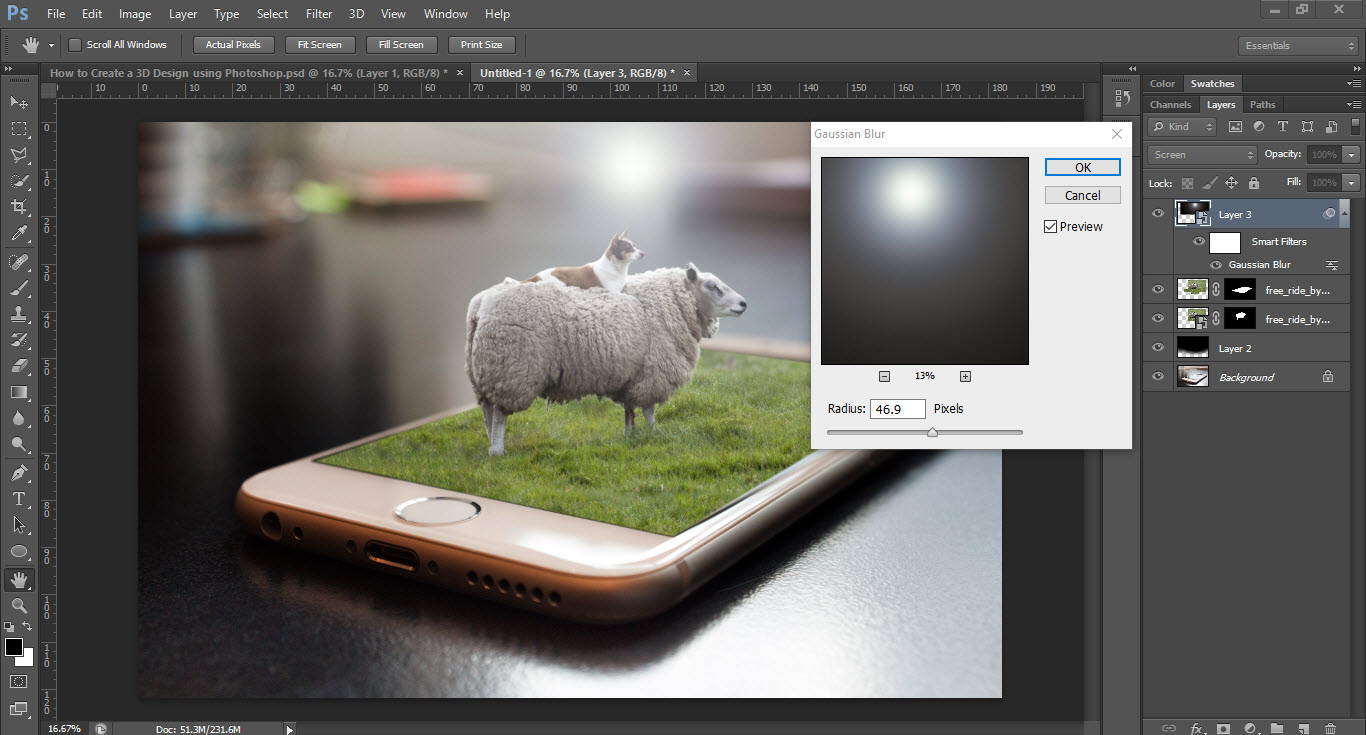Click the Actual Pixels button
The height and width of the screenshot is (735, 1366).
pos(233,45)
